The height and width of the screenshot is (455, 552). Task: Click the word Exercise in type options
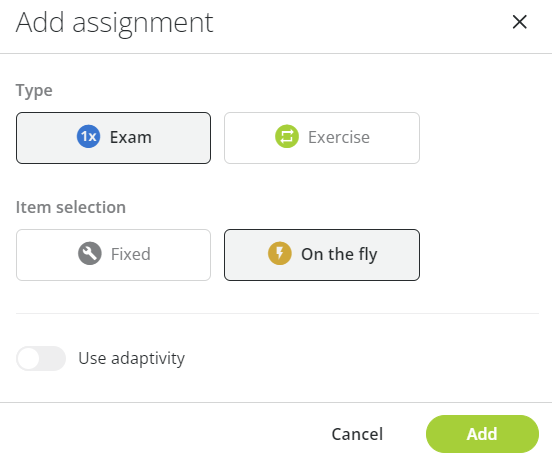[x=339, y=137]
